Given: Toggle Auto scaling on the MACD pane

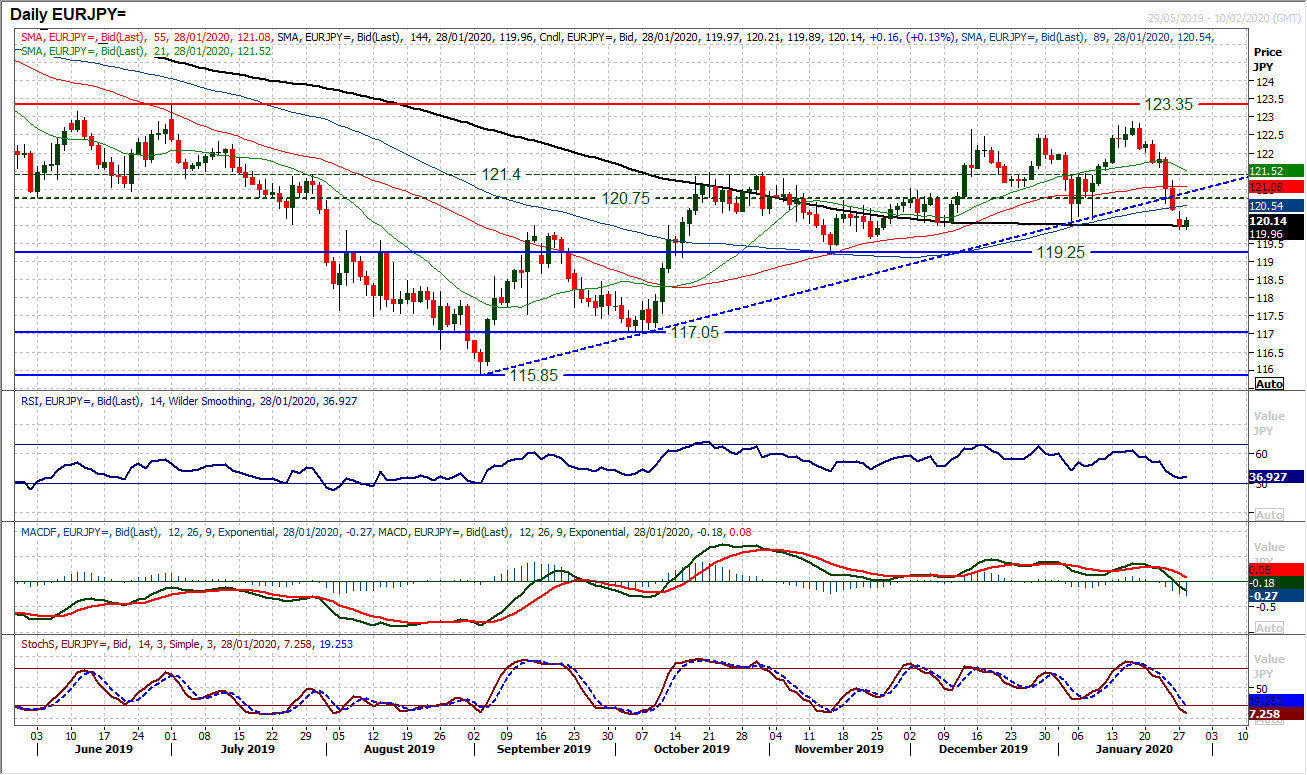Looking at the screenshot, I should [1268, 627].
